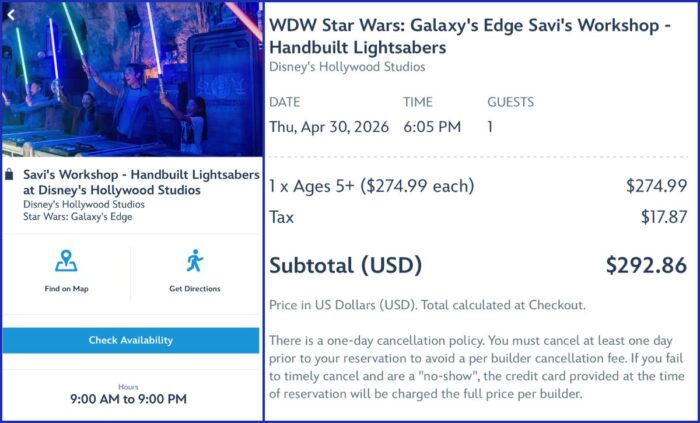
Task: Click the 9:00 AM to 9:00 PM hours
Action: 128,398
